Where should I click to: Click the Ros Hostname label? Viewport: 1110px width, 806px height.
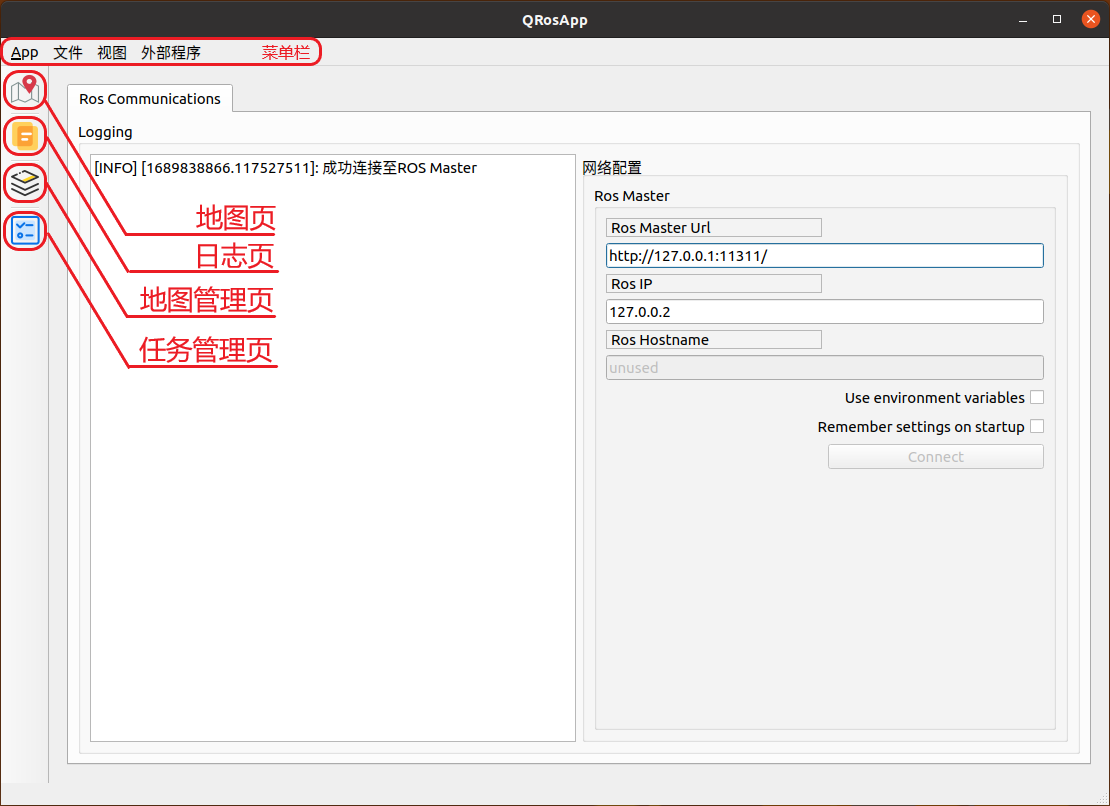pos(714,340)
